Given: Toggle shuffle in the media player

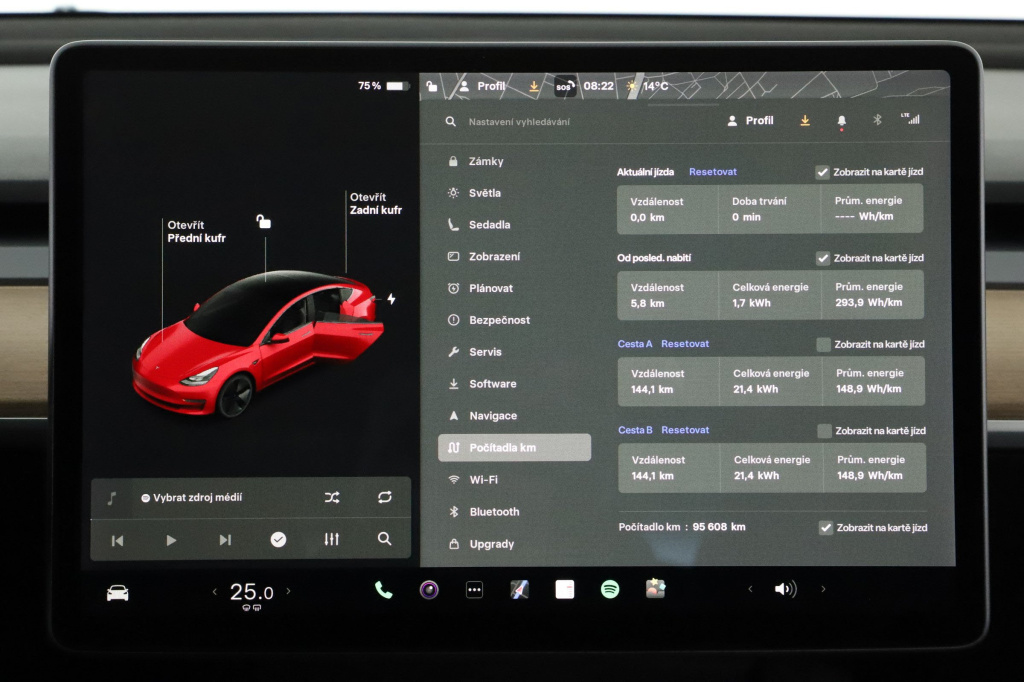Looking at the screenshot, I should click(x=332, y=497).
